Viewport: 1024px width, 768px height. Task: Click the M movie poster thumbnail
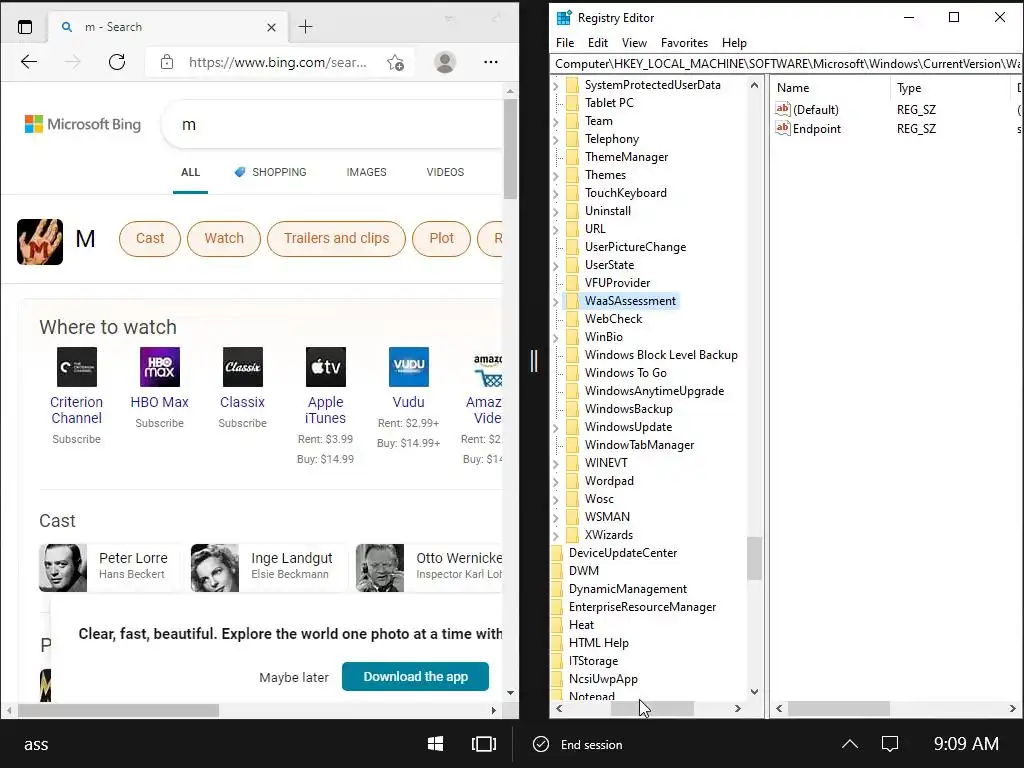40,242
